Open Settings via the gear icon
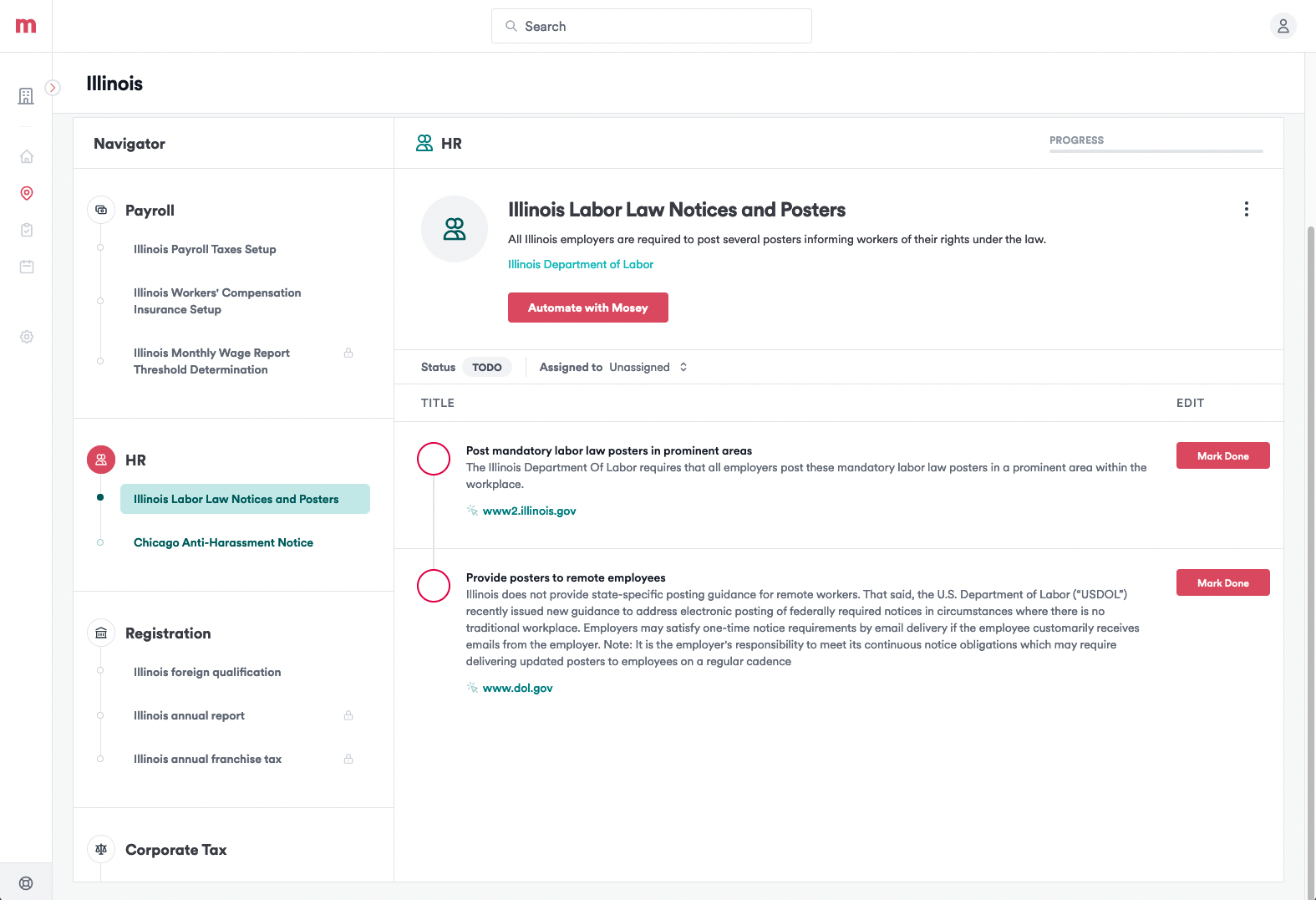The width and height of the screenshot is (1316, 900). 26,337
